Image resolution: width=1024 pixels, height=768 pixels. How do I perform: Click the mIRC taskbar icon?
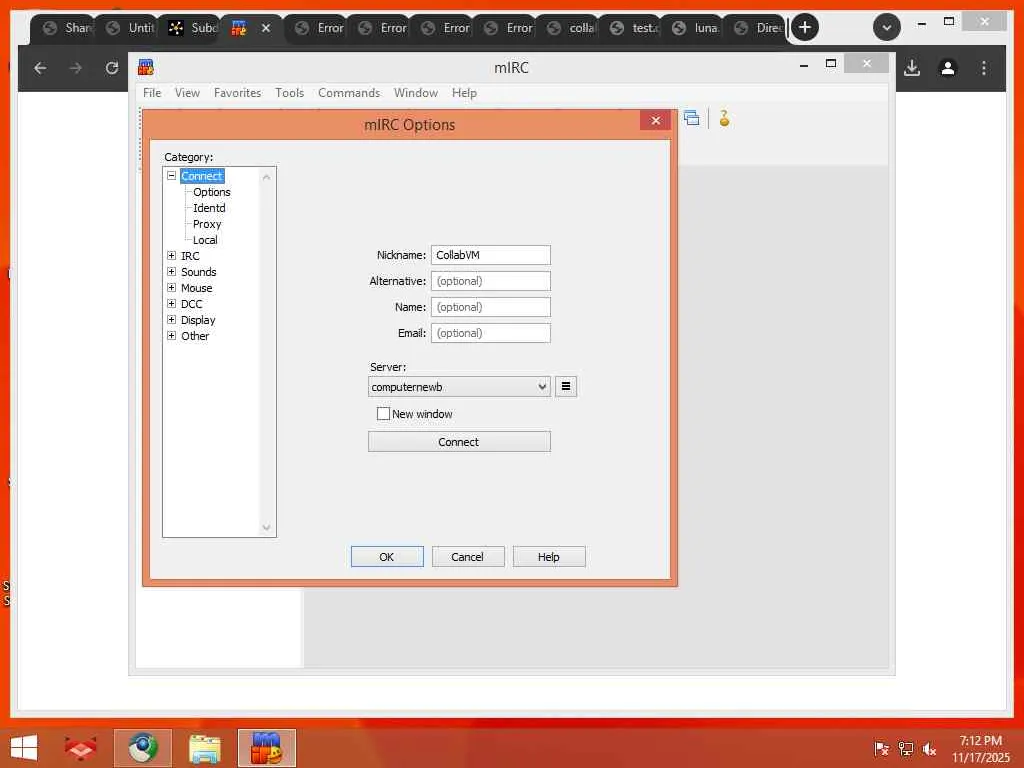(x=266, y=748)
